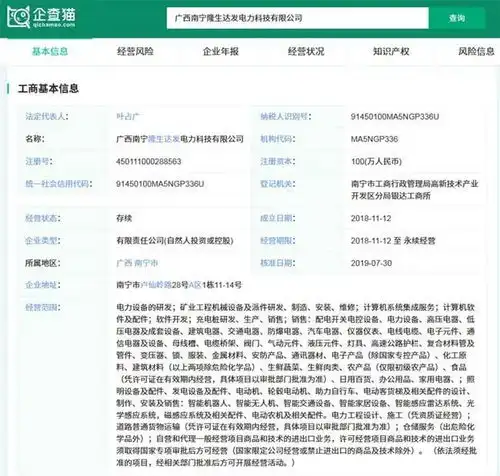
Task: Select organization code MA5NGP336
Action: (374, 139)
